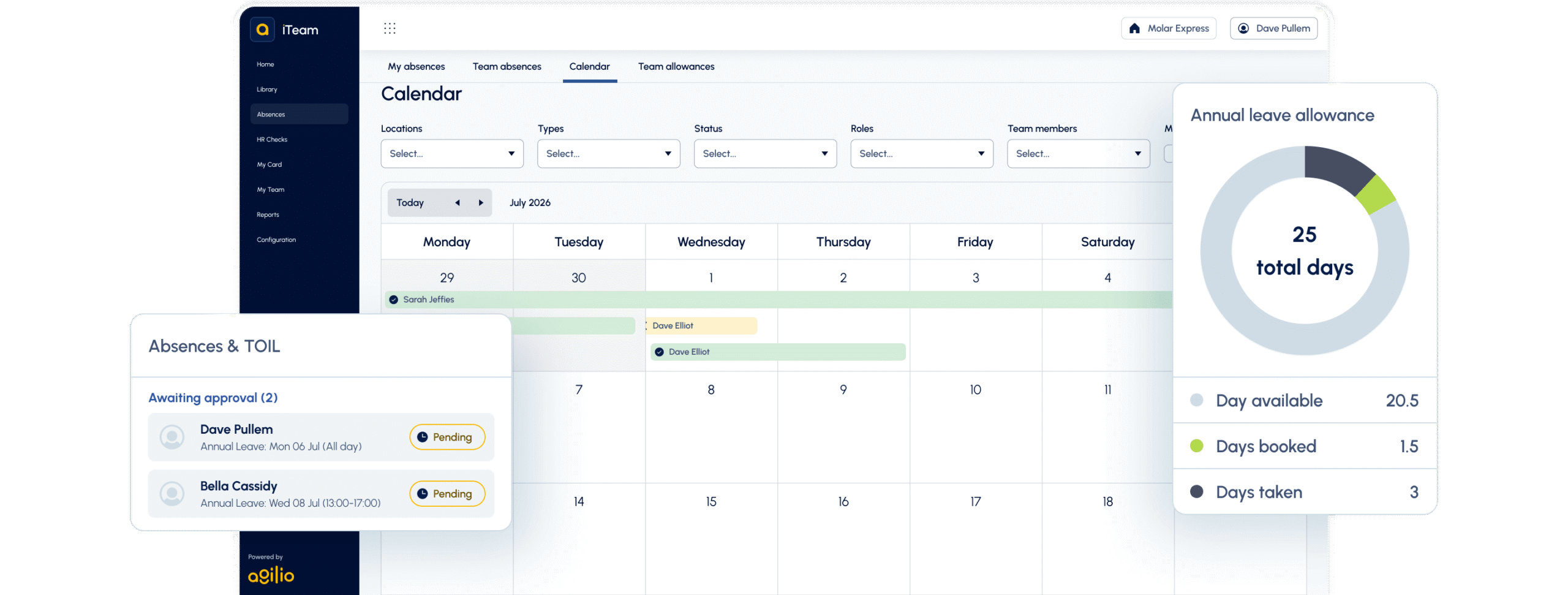Image resolution: width=1568 pixels, height=595 pixels.
Task: Open My Team in the sidebar
Action: [x=271, y=189]
